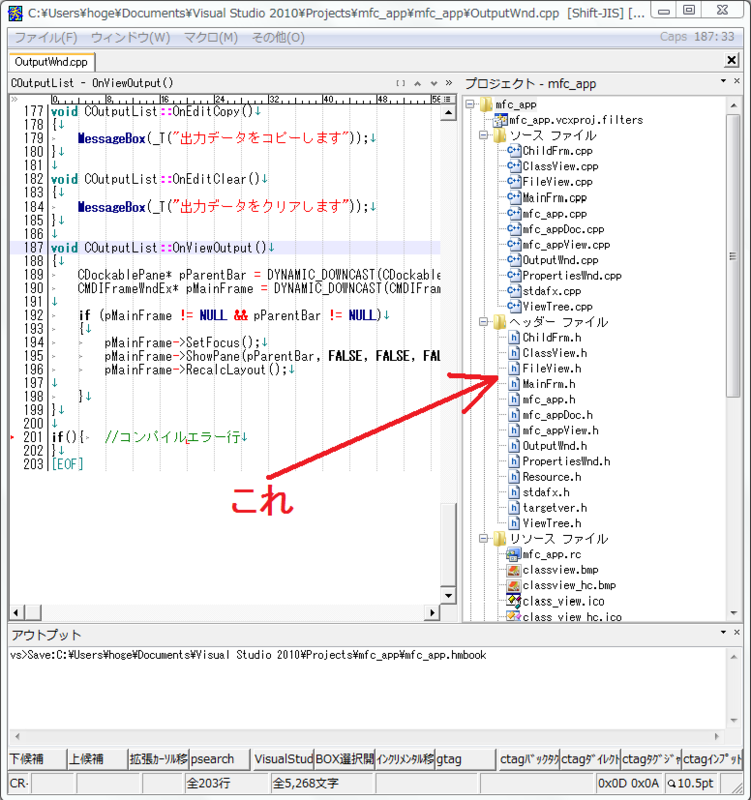Collapse the ソース ファイル folder
This screenshot has height=800, width=751.
[x=483, y=135]
